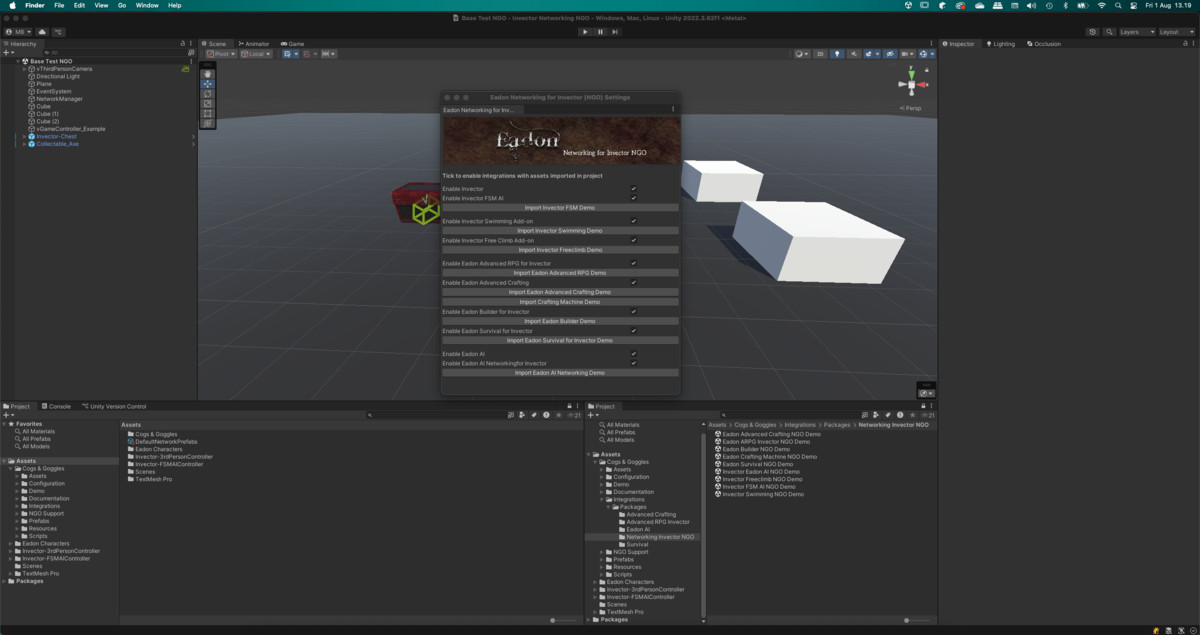Select the Rotate tool in Scene overlay

click(x=208, y=94)
